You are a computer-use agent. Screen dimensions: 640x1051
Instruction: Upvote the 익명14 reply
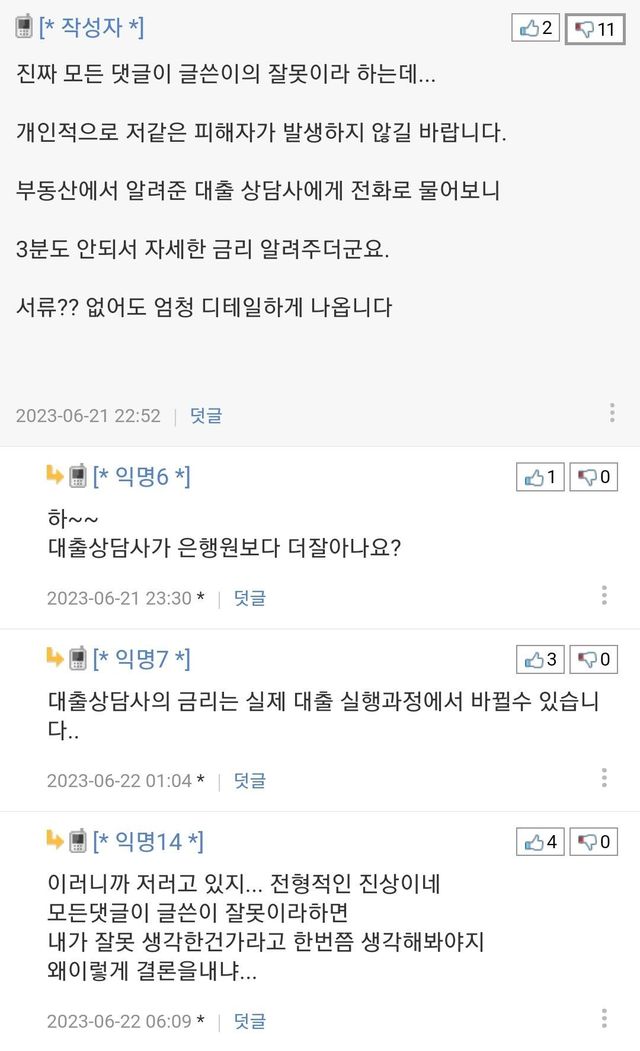[541, 842]
